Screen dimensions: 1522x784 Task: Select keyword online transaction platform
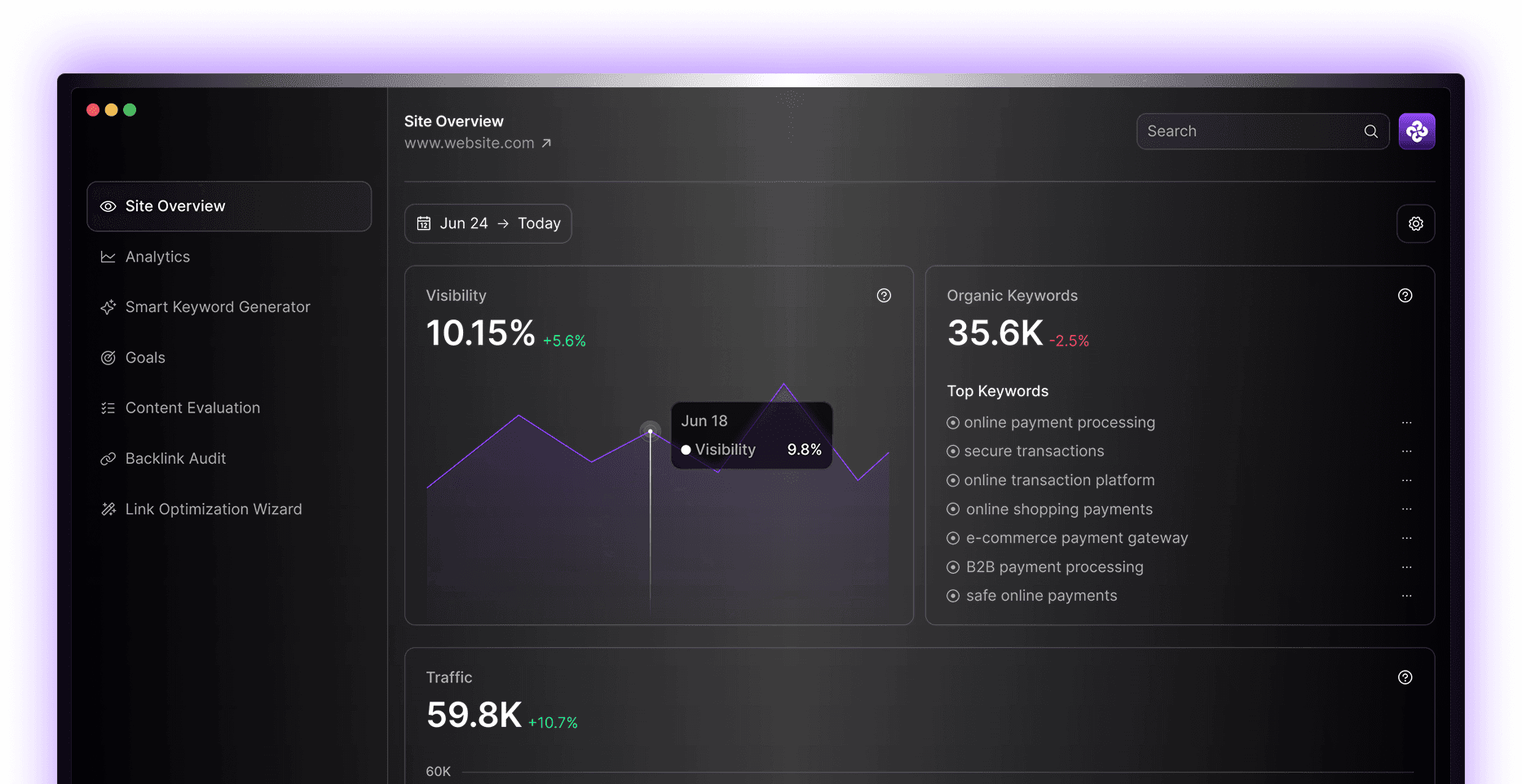[1060, 480]
